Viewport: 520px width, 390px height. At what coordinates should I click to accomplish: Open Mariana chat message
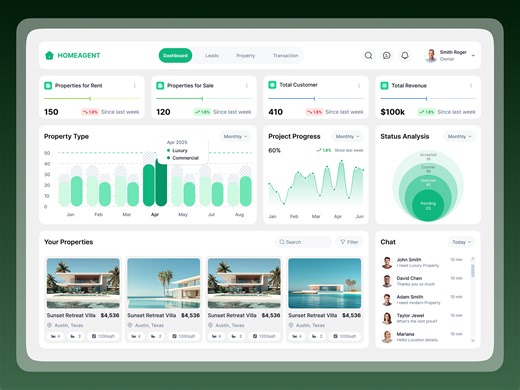[x=422, y=337]
